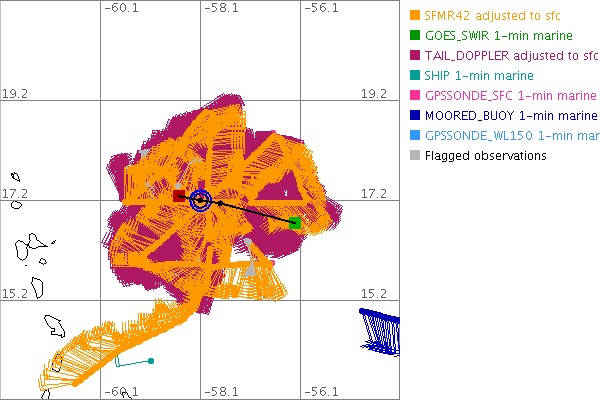The image size is (600, 400).
Task: Click the green square marker at arrow tail
Action: 295,223
